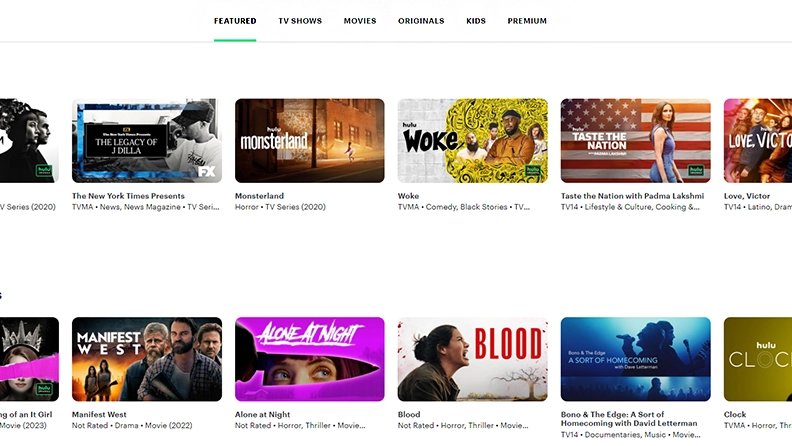The image size is (792, 446).
Task: Select the Originals tab
Action: click(x=421, y=21)
